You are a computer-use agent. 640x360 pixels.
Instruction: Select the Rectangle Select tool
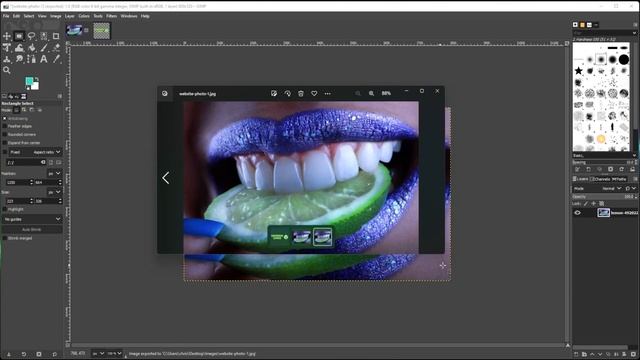coord(19,36)
